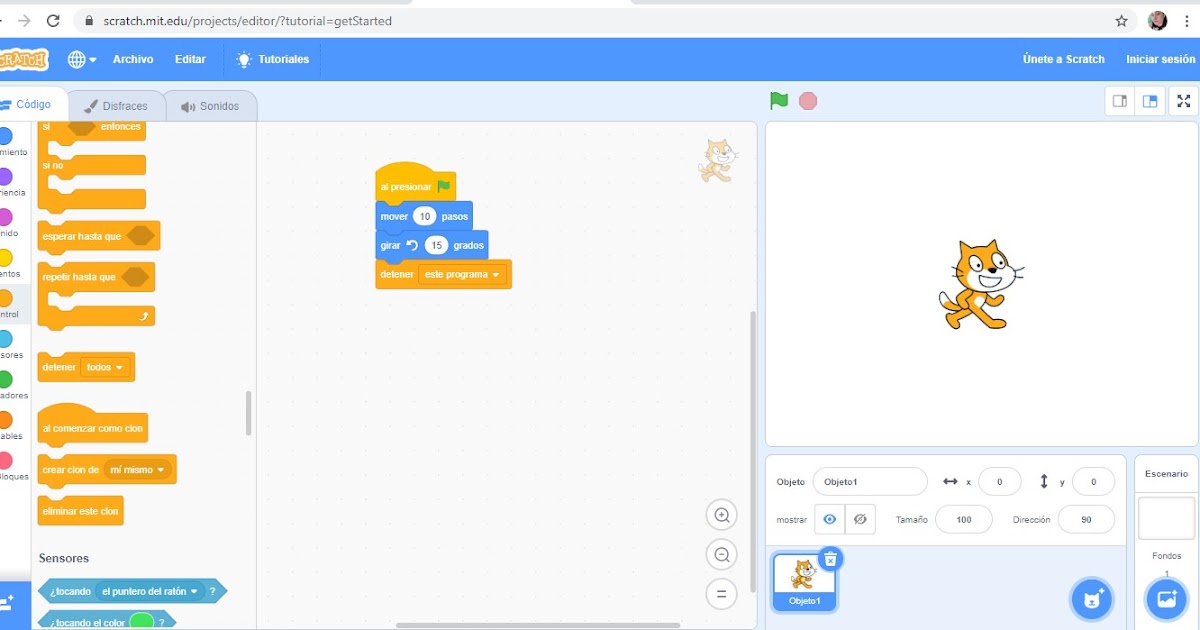Open the language selector globe dropdown
This screenshot has height=630, width=1200.
click(78, 59)
